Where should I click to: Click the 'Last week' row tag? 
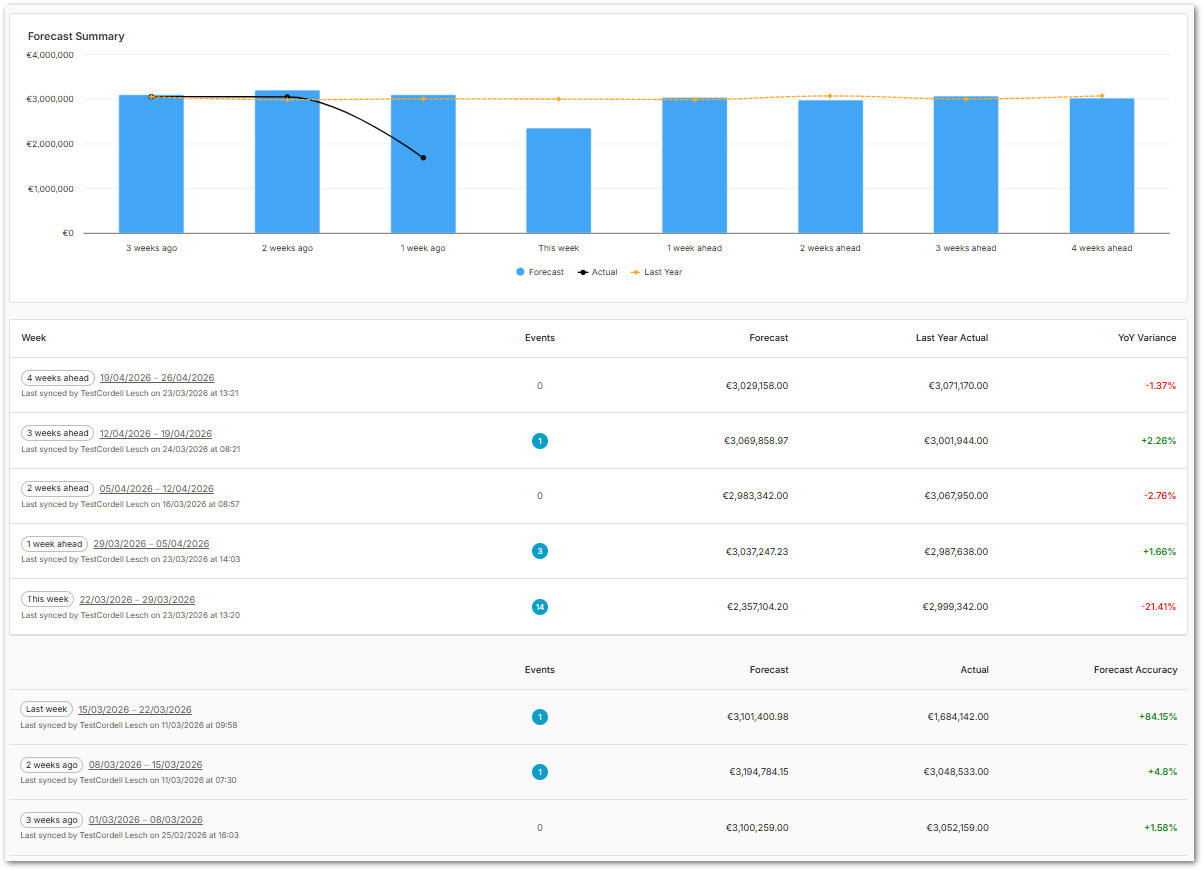tap(47, 709)
